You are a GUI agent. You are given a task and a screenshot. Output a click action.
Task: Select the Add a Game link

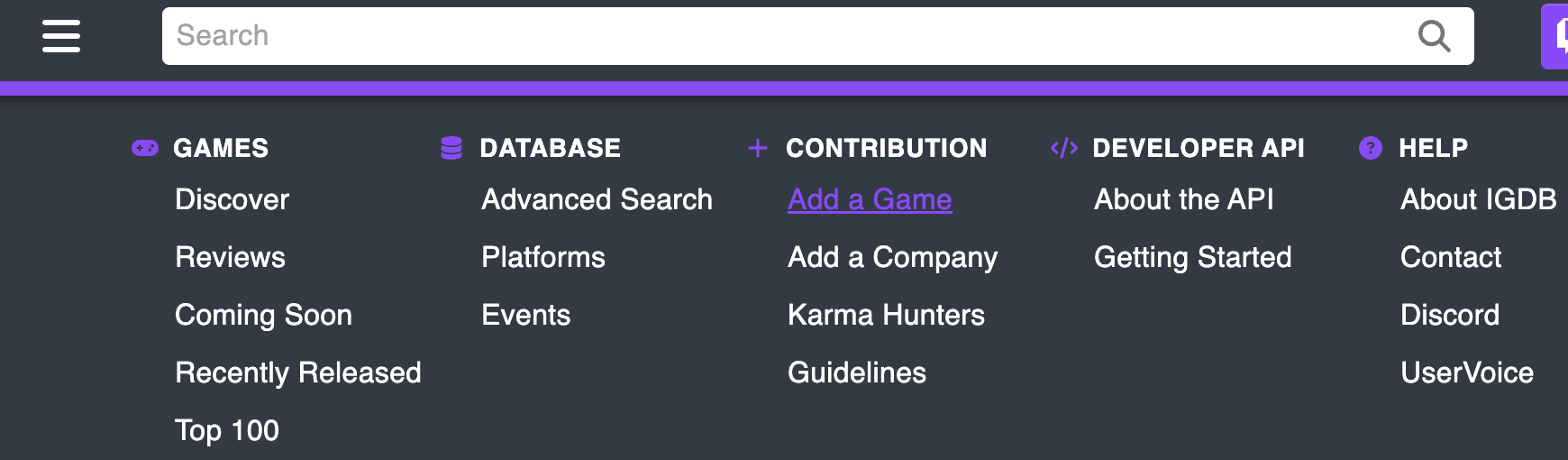coord(870,199)
